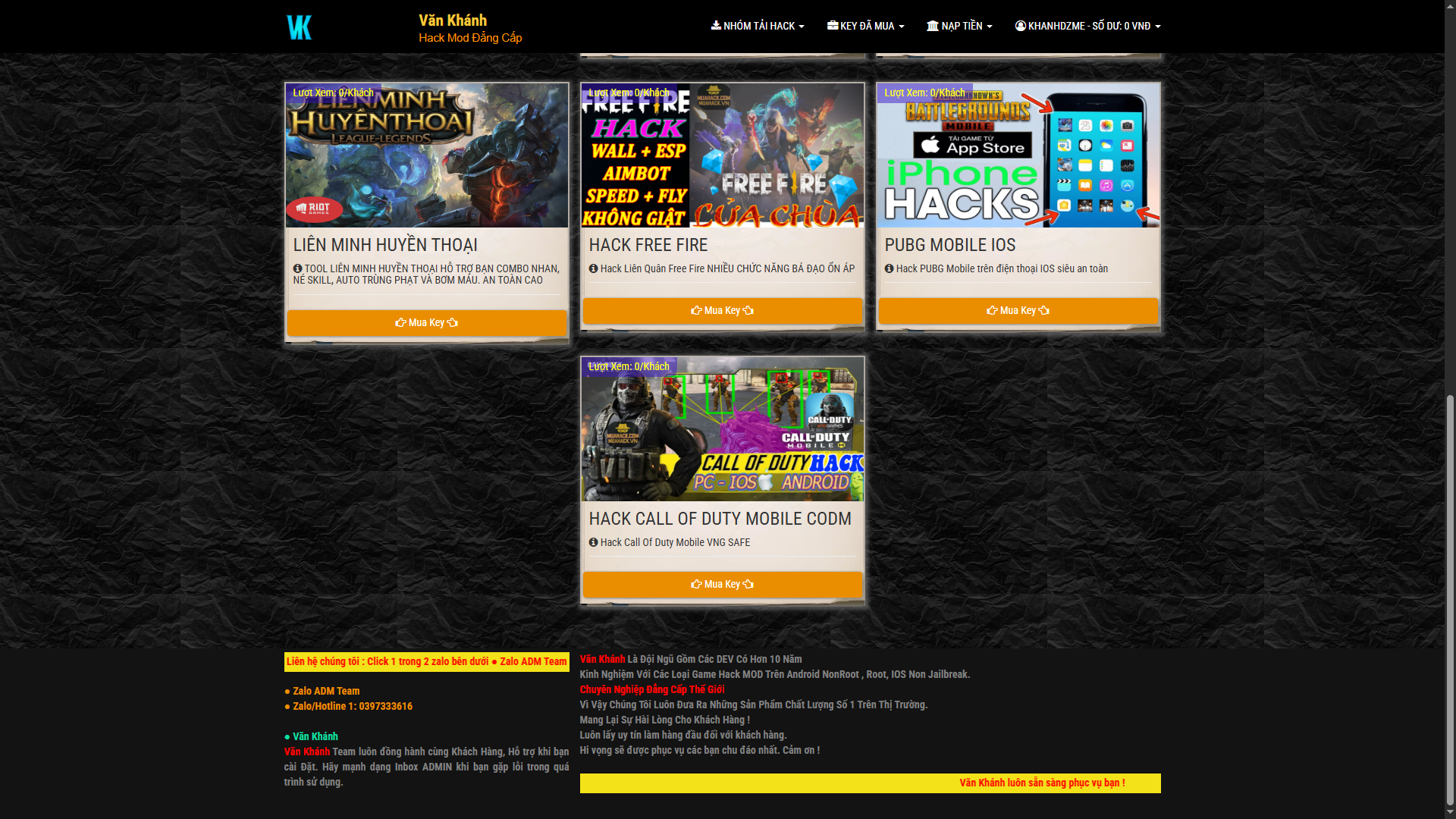
Task: Expand the Key Đã Mua dropdown caret
Action: tap(902, 27)
